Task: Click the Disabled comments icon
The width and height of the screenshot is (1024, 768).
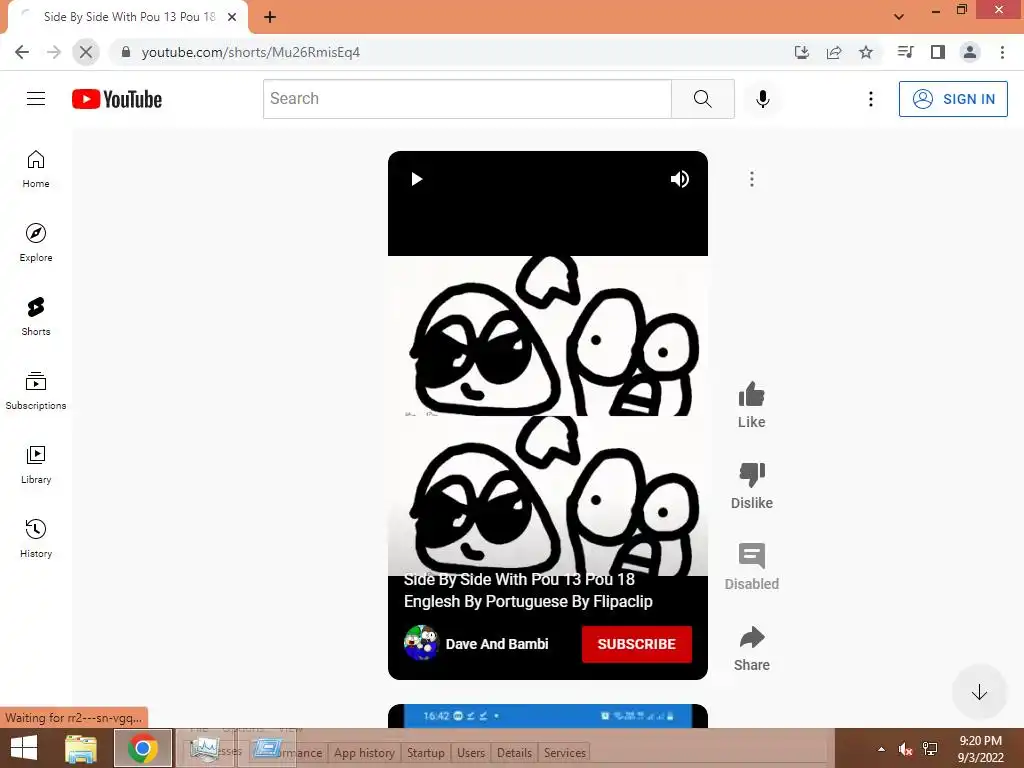Action: pyautogui.click(x=752, y=567)
